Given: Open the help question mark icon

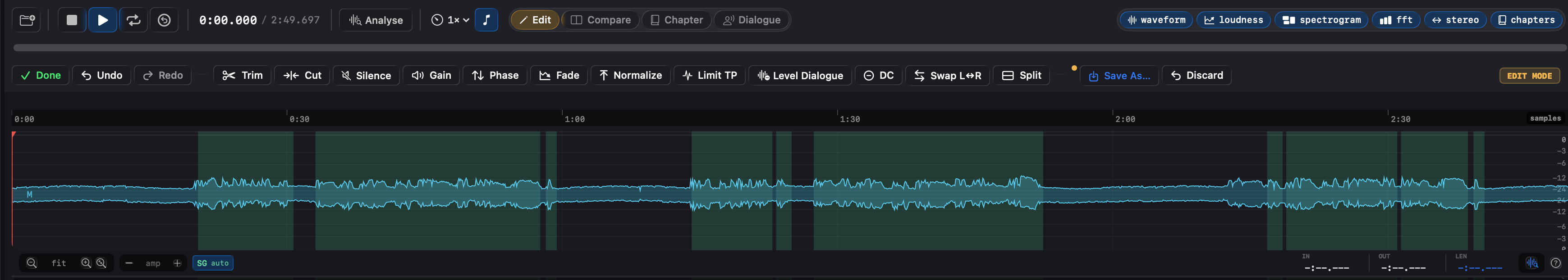Looking at the screenshot, I should click(1556, 263).
